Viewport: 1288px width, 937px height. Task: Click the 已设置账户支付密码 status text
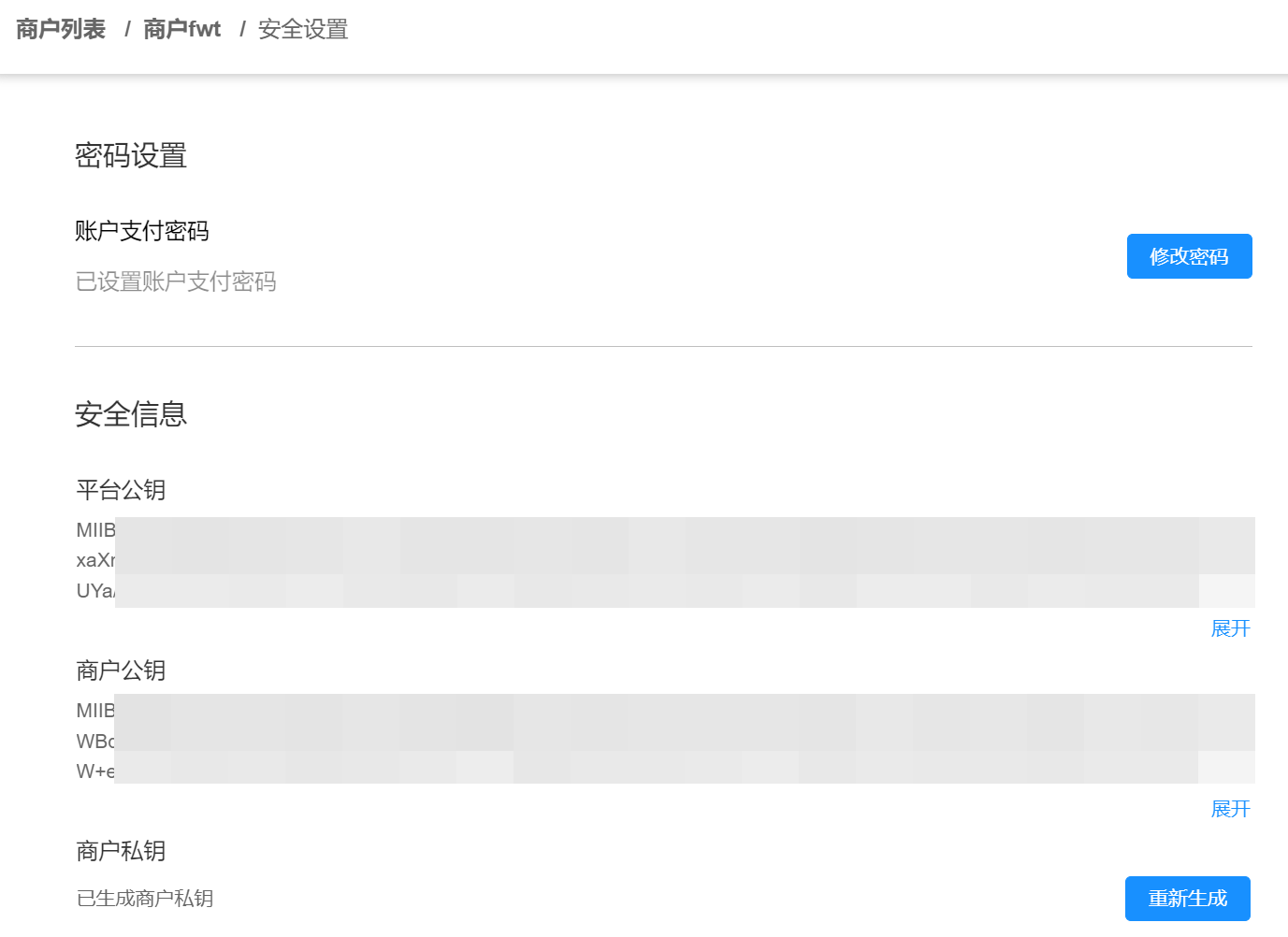point(176,282)
